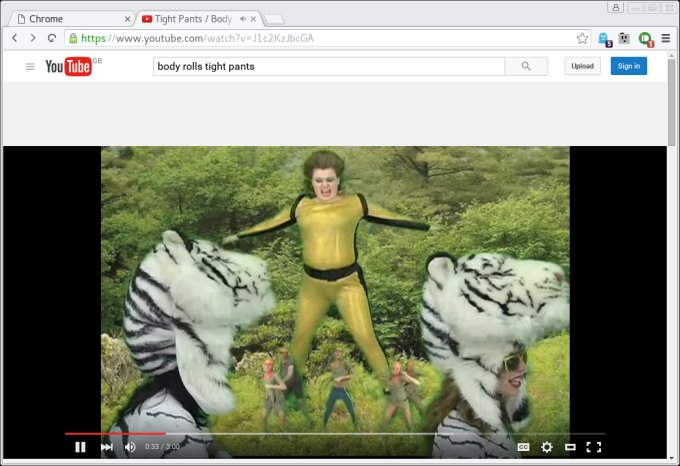Open a new browser tab
This screenshot has width=680, height=466.
point(274,19)
